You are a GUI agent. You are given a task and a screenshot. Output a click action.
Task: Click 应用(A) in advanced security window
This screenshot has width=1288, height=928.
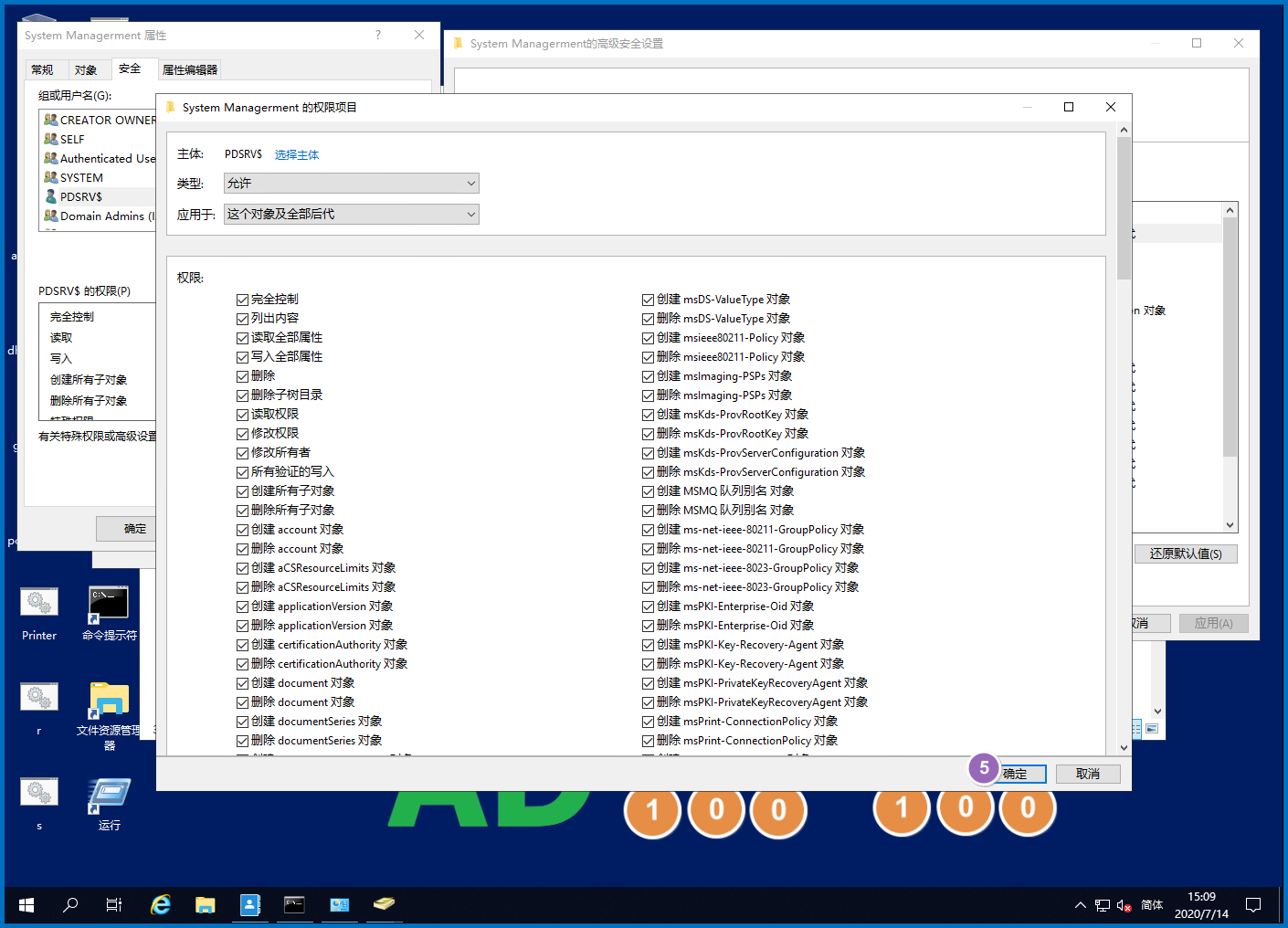coord(1213,623)
